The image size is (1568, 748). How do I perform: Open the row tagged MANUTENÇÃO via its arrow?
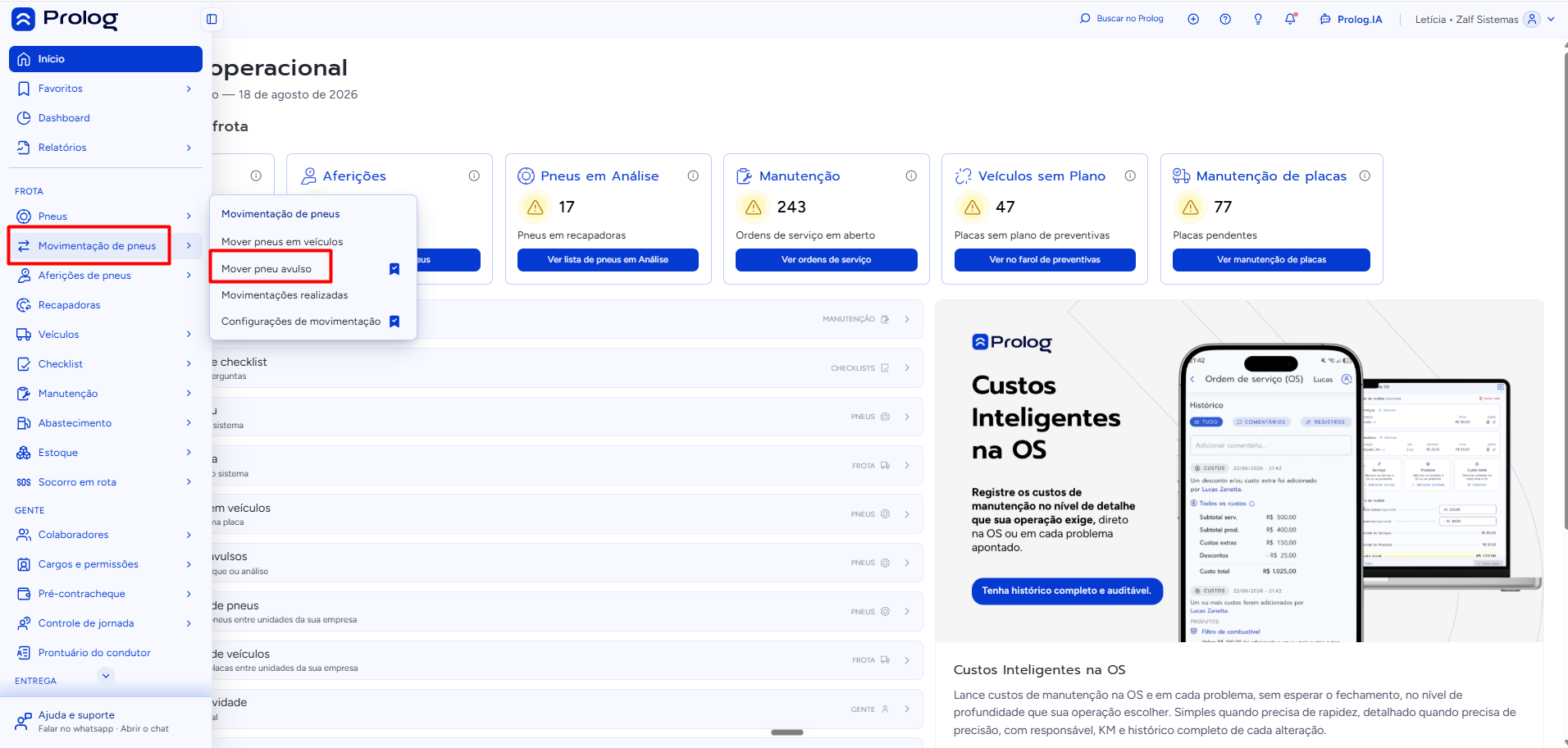[x=907, y=319]
